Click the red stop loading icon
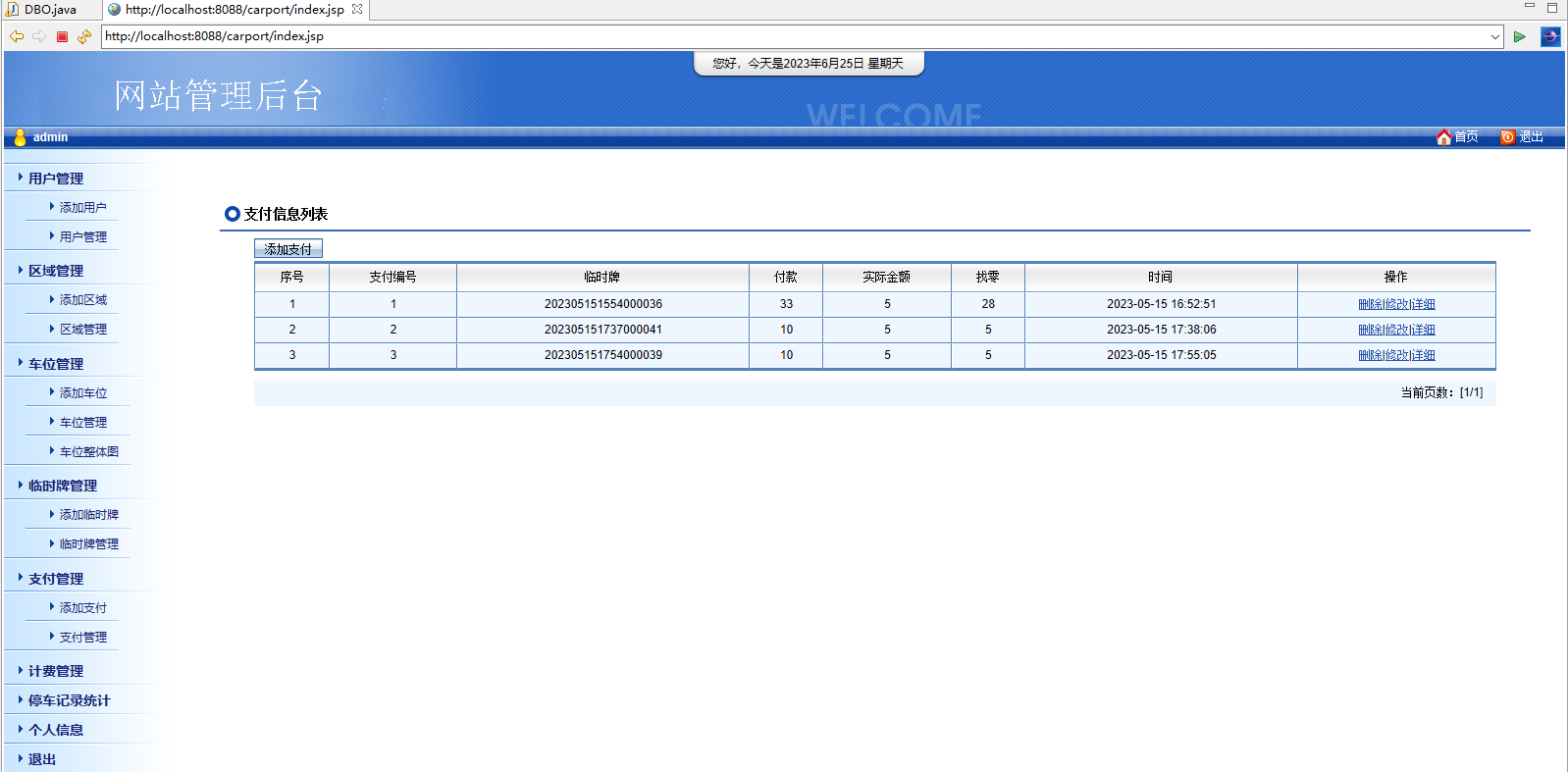 coord(62,36)
